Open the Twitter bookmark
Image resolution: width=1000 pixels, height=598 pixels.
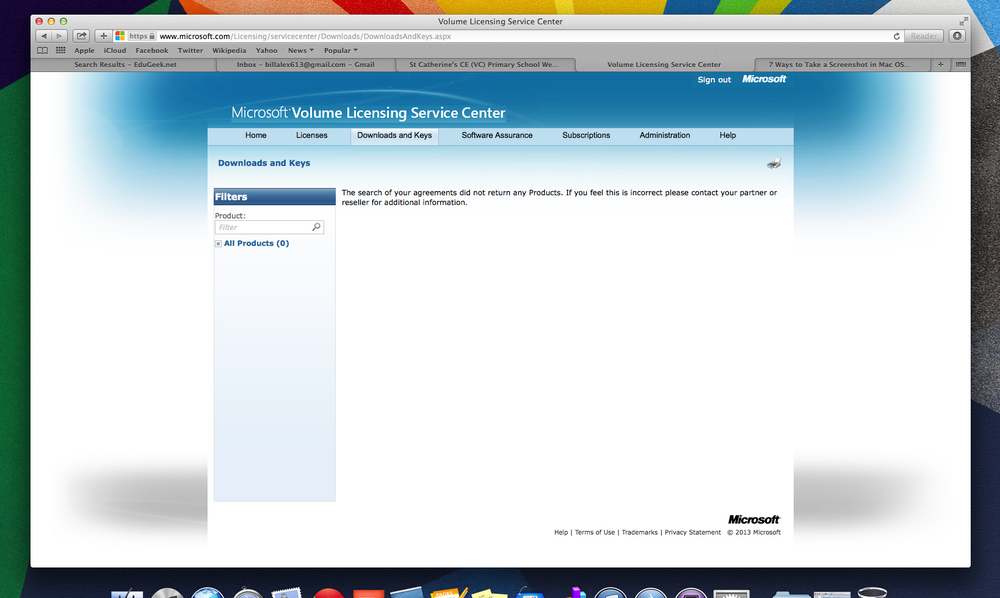[190, 50]
